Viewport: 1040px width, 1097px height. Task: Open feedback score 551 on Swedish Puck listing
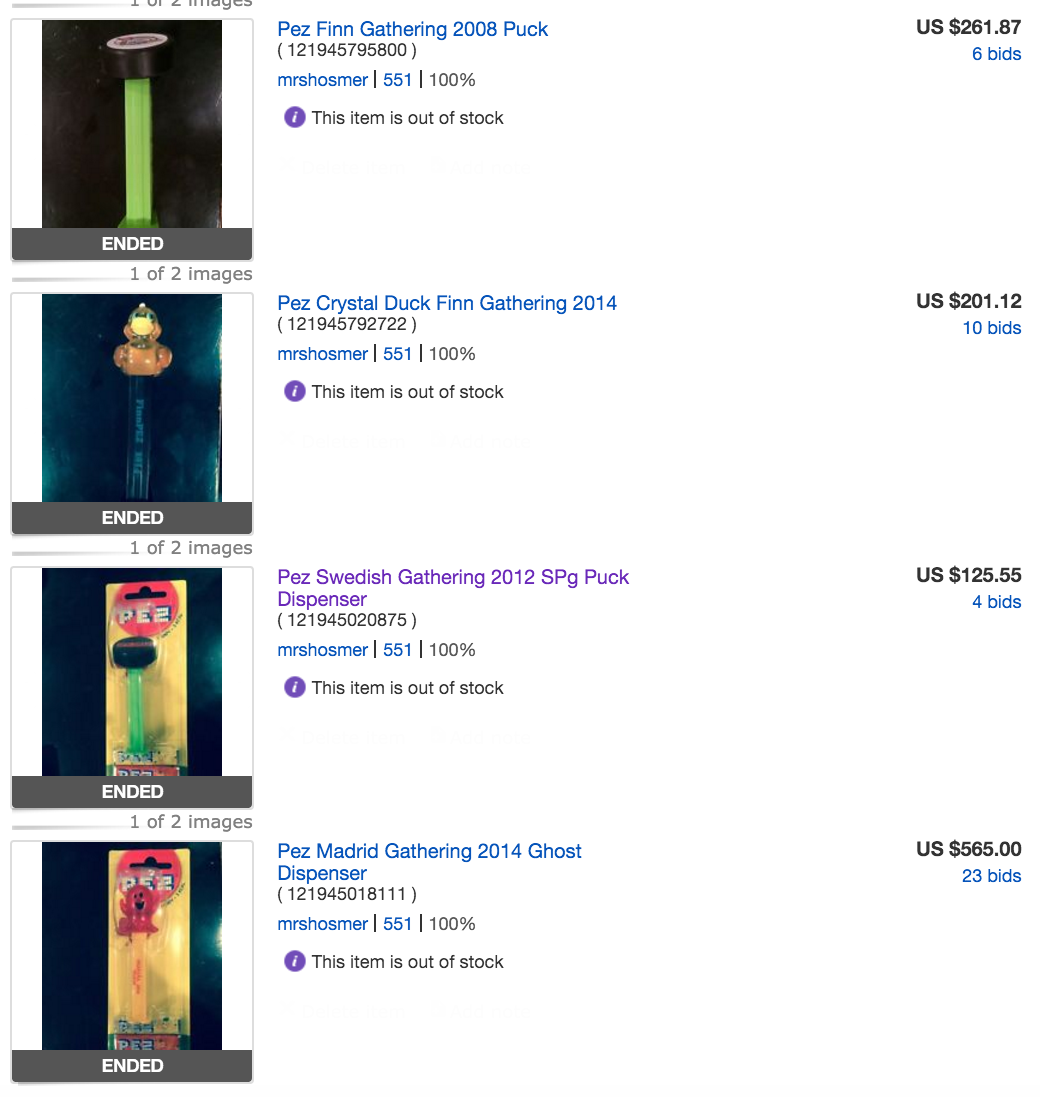[398, 650]
